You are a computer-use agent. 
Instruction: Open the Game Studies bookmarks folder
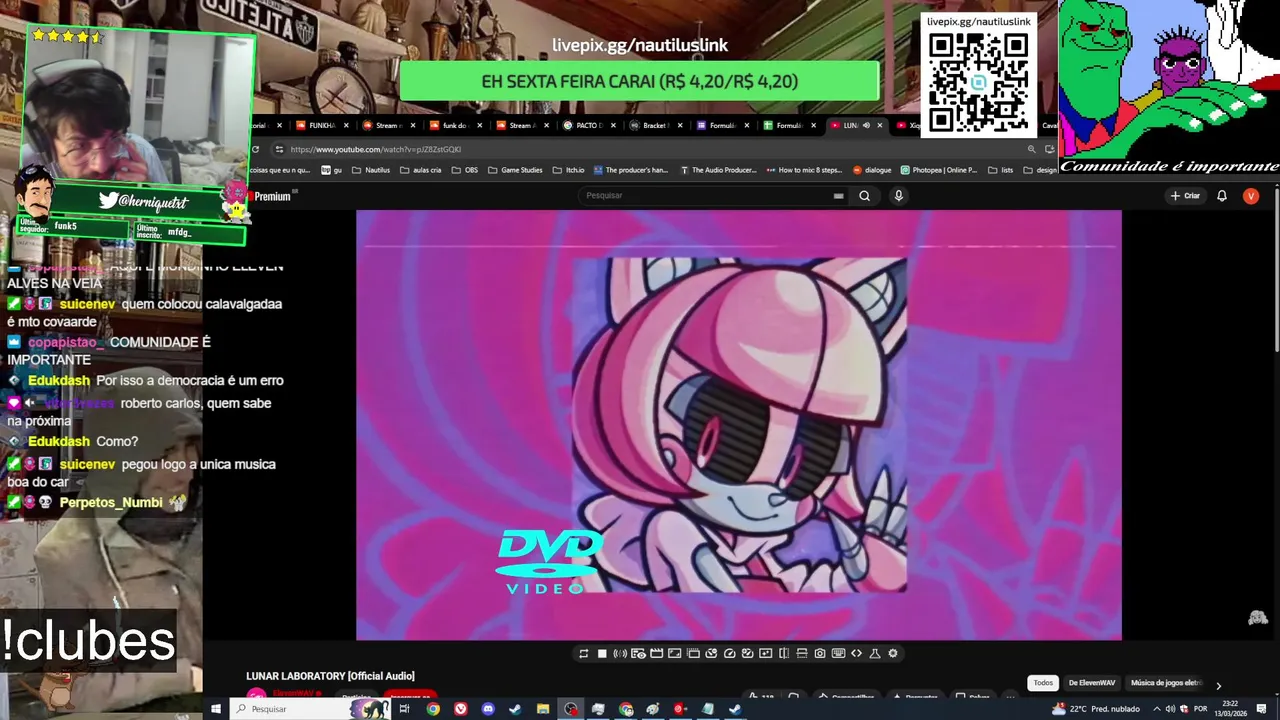[x=515, y=170]
